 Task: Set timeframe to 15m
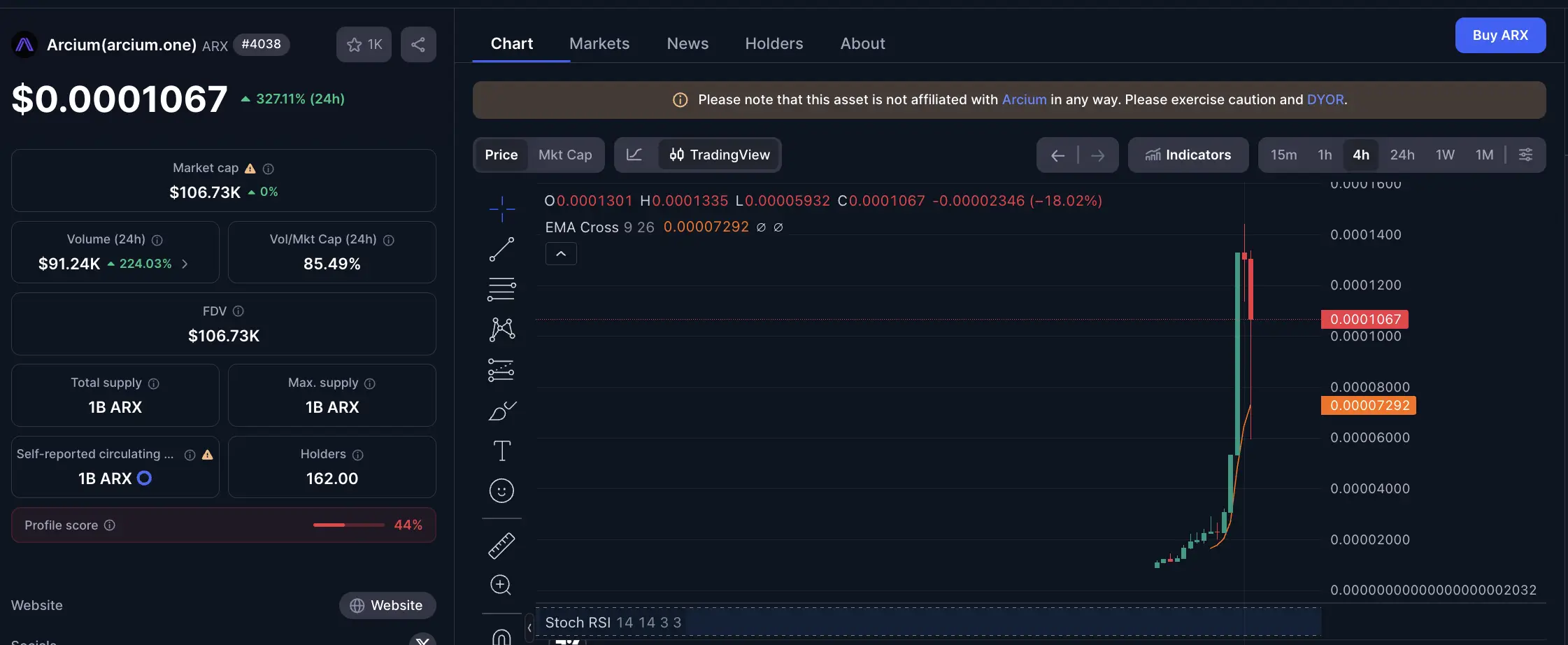coord(1283,155)
